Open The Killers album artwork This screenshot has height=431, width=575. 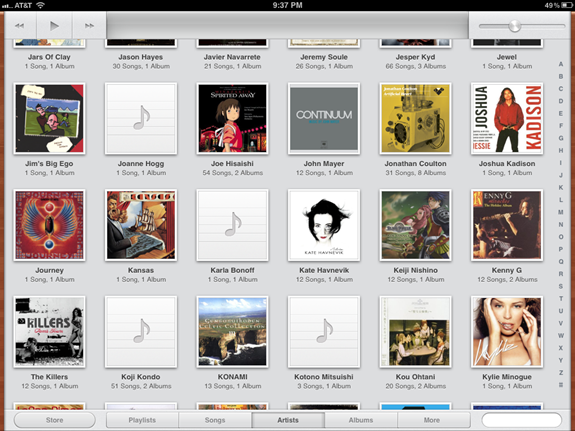click(49, 332)
